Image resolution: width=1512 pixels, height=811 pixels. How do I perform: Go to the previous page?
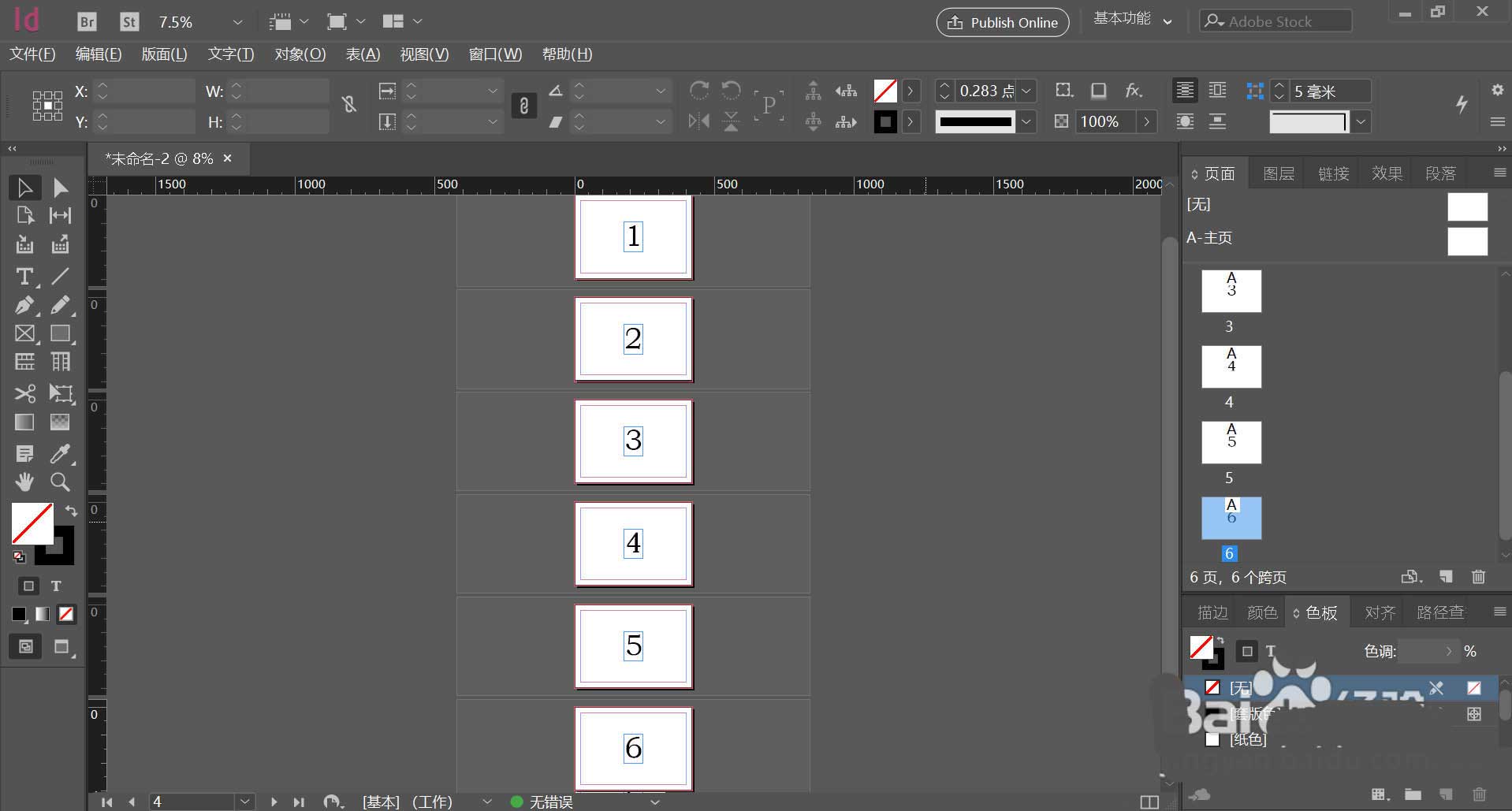[132, 802]
